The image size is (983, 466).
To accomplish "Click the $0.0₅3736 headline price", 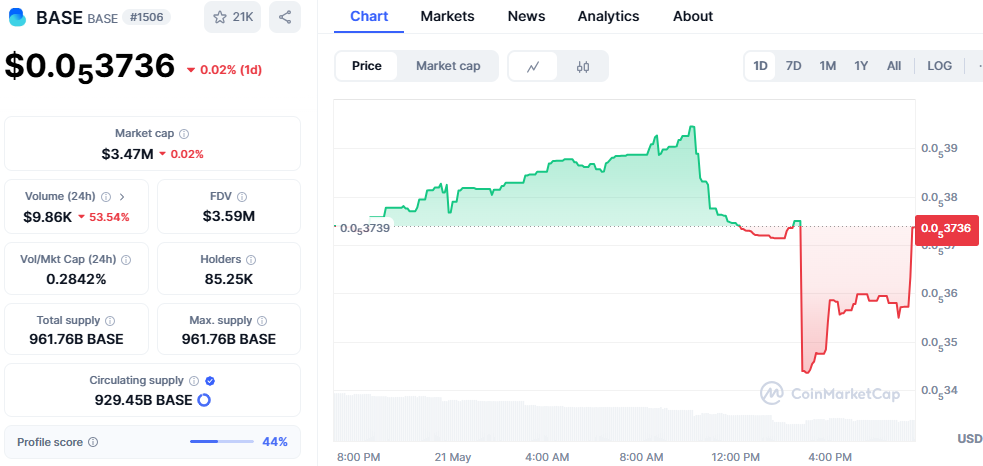I will 90,66.
